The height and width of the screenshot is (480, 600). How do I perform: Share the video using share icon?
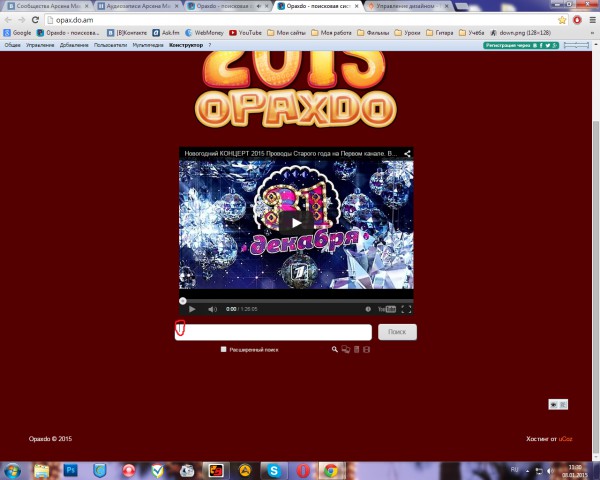point(407,153)
